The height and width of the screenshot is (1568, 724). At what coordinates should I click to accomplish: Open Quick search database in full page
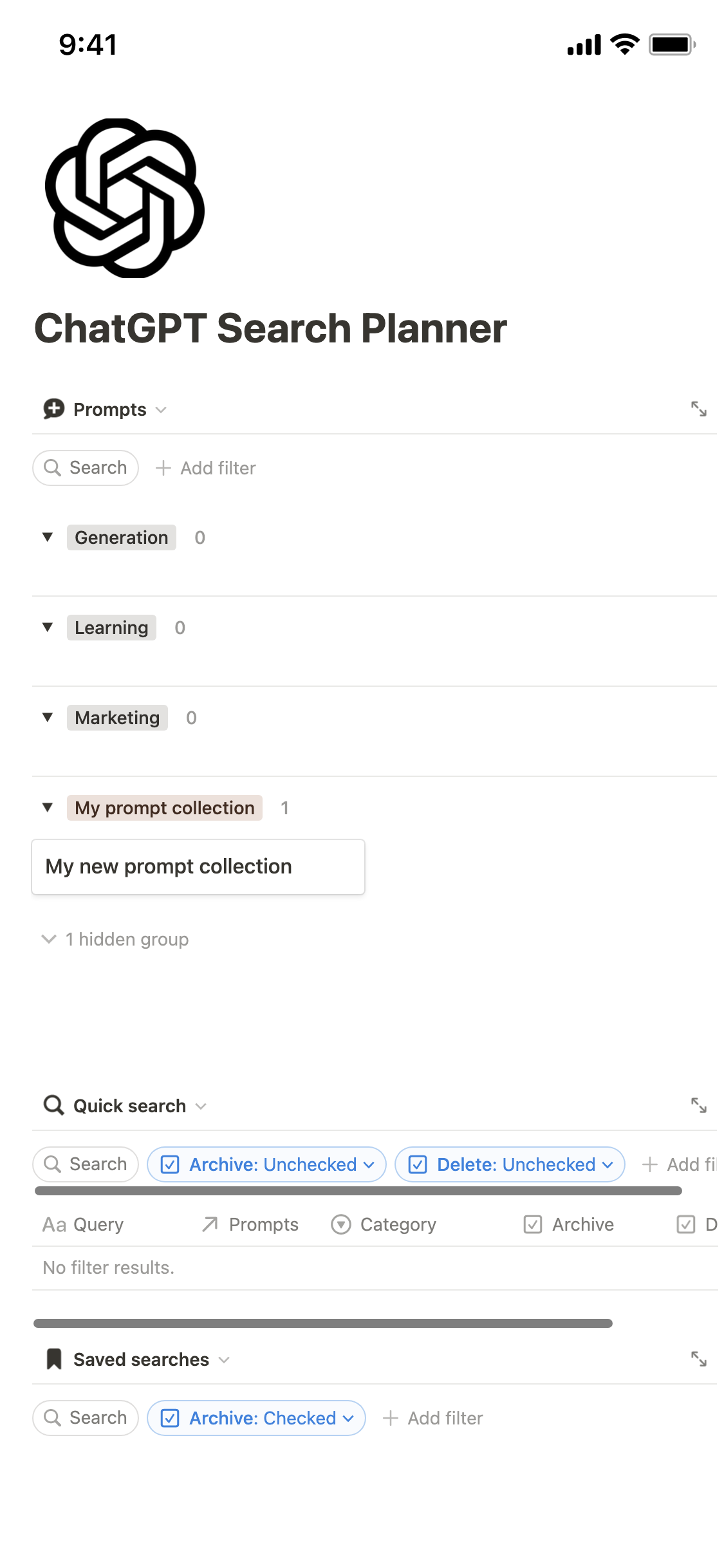tap(698, 1106)
